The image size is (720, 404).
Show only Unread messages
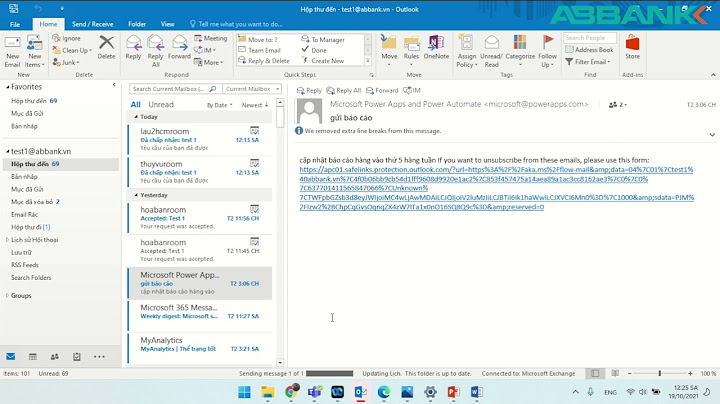click(x=161, y=105)
